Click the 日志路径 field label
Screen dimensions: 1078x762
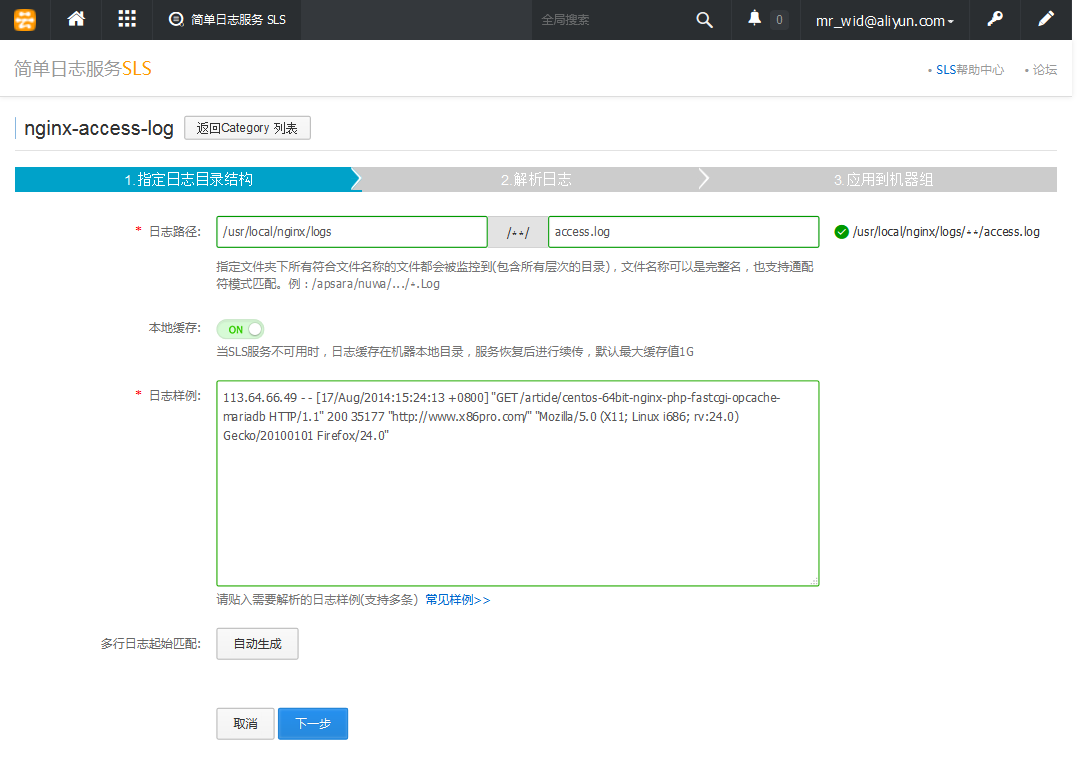(175, 232)
